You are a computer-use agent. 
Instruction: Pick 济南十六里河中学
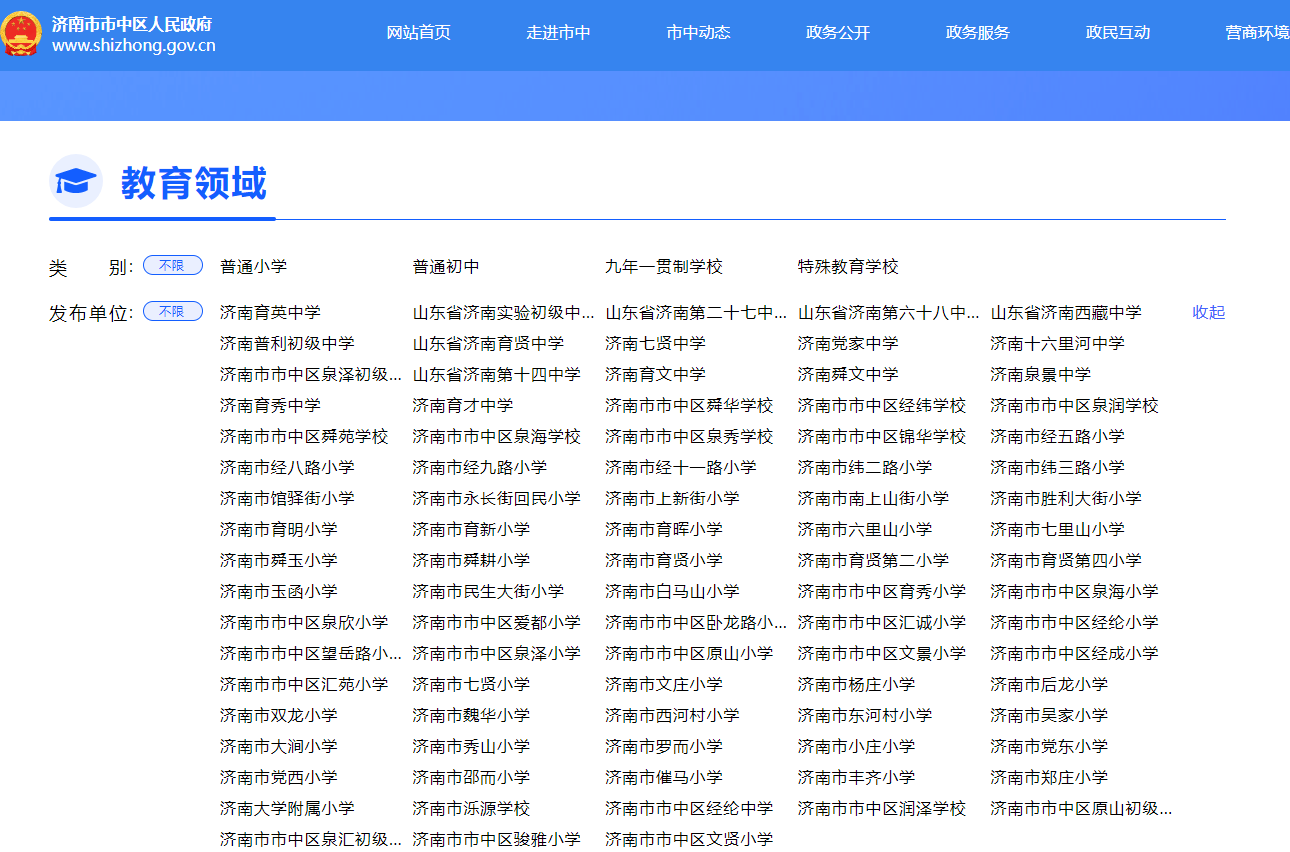click(x=1057, y=343)
